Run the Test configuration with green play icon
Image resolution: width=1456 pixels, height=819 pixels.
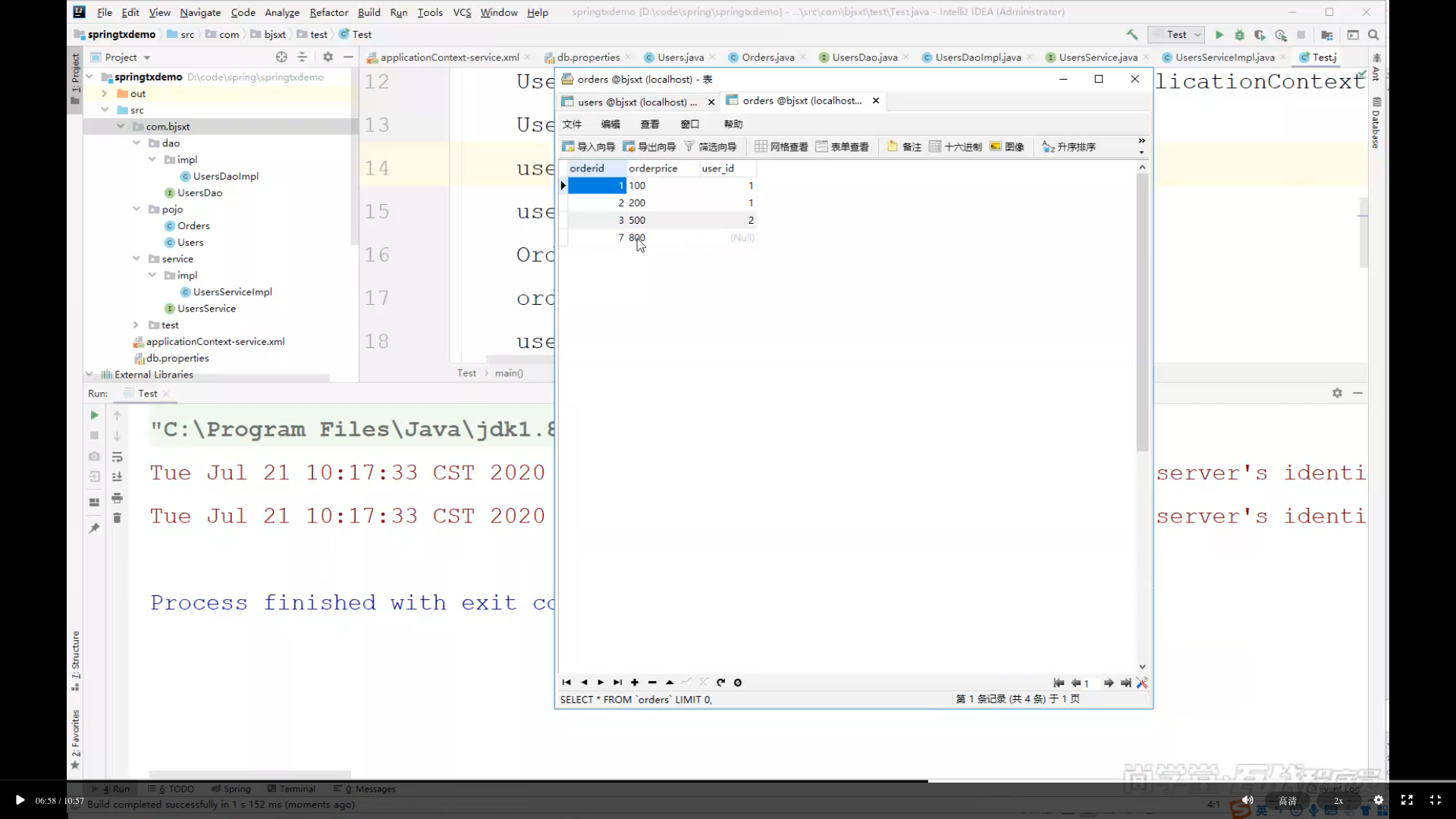[x=1219, y=35]
